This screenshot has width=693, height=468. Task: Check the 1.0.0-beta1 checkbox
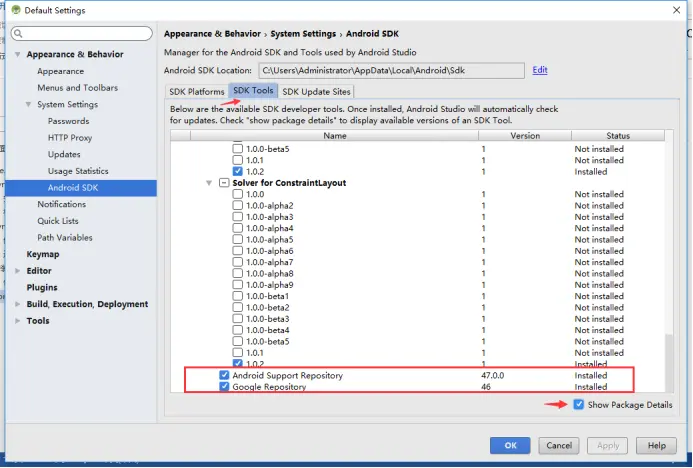(x=238, y=296)
